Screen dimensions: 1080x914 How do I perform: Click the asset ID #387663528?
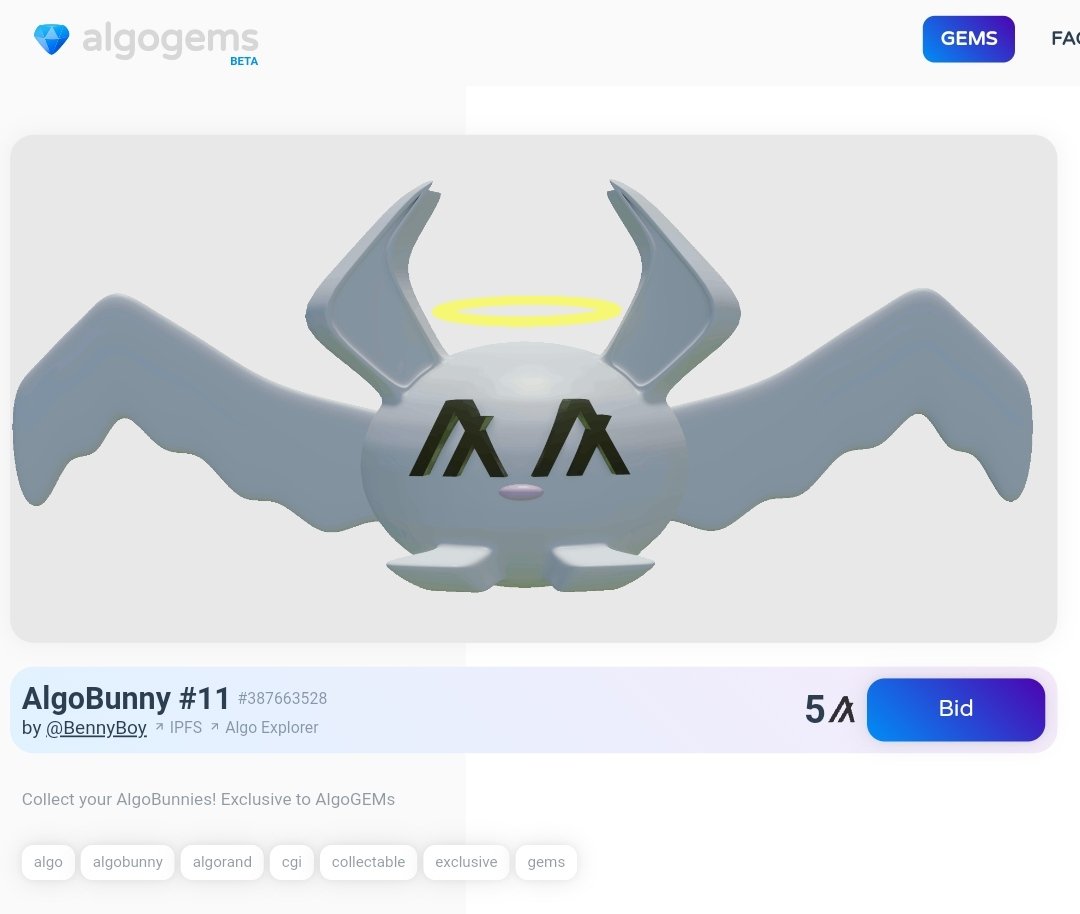click(x=282, y=698)
